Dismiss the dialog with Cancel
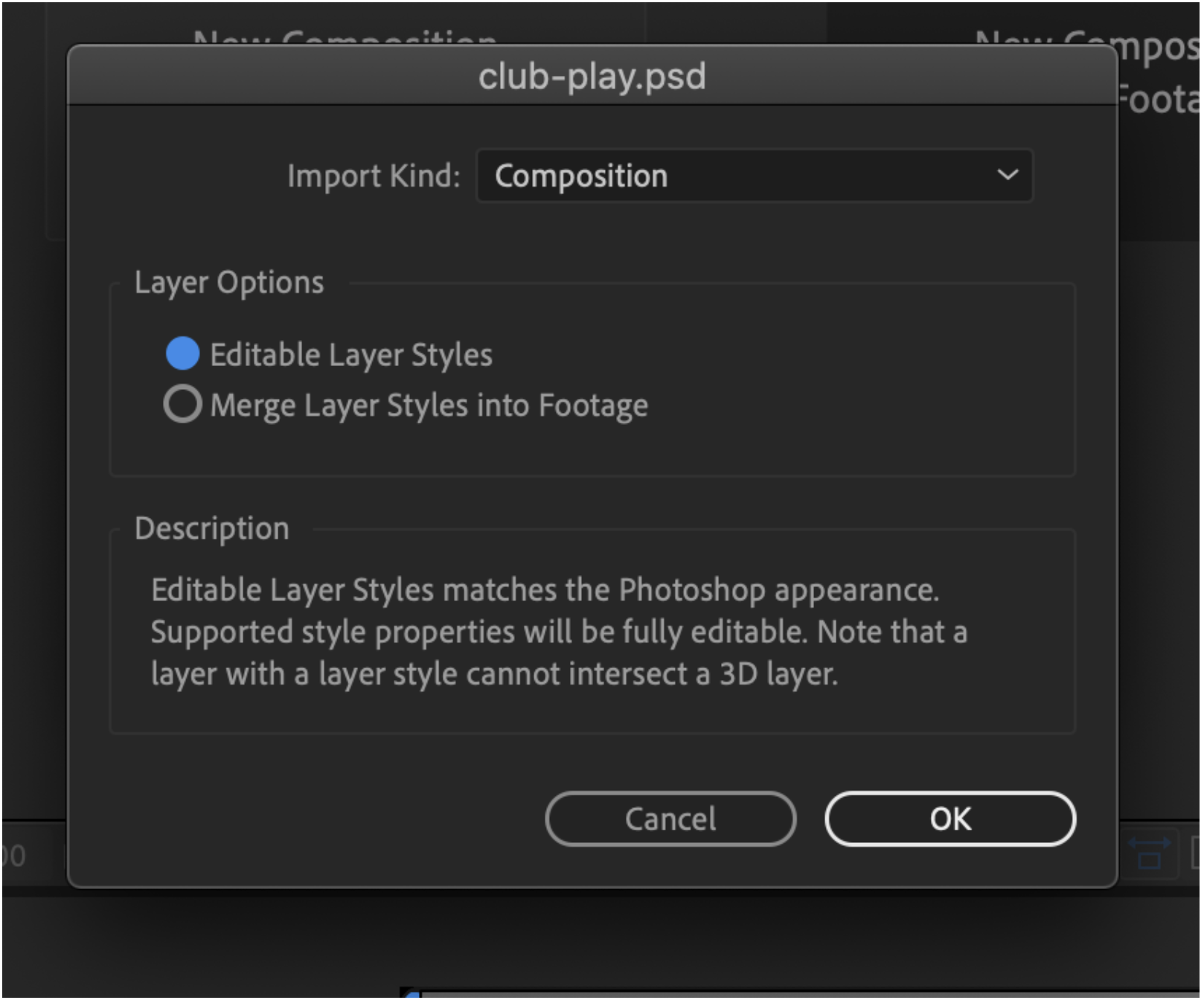Screen dimensions: 1204x1000 pyautogui.click(x=670, y=818)
